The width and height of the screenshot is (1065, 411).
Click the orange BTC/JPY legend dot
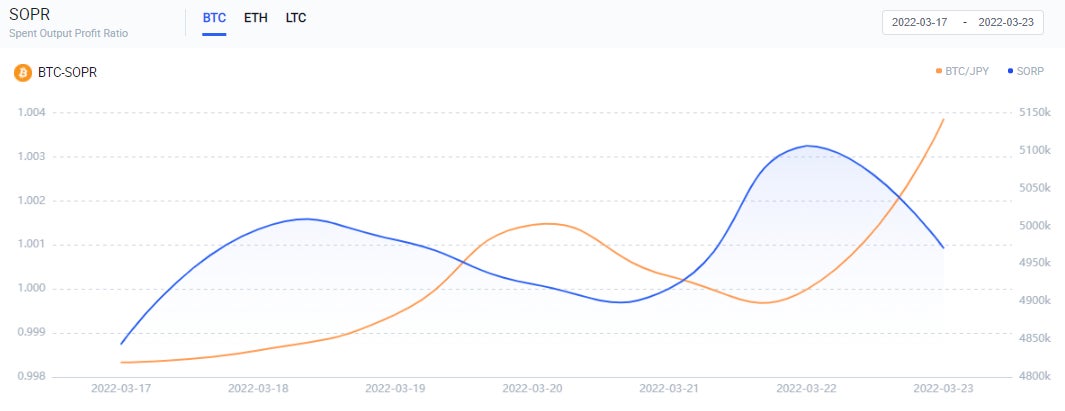[x=939, y=71]
